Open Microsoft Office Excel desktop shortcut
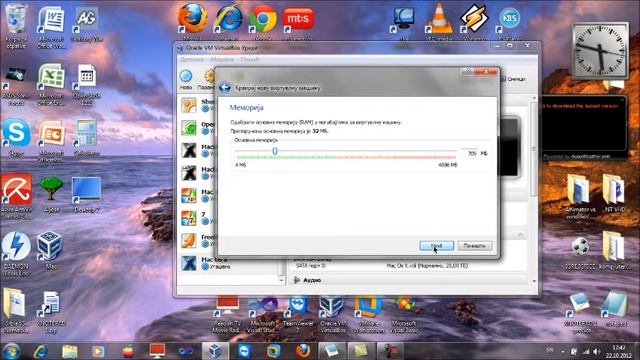This screenshot has height=360, width=640. (x=51, y=84)
